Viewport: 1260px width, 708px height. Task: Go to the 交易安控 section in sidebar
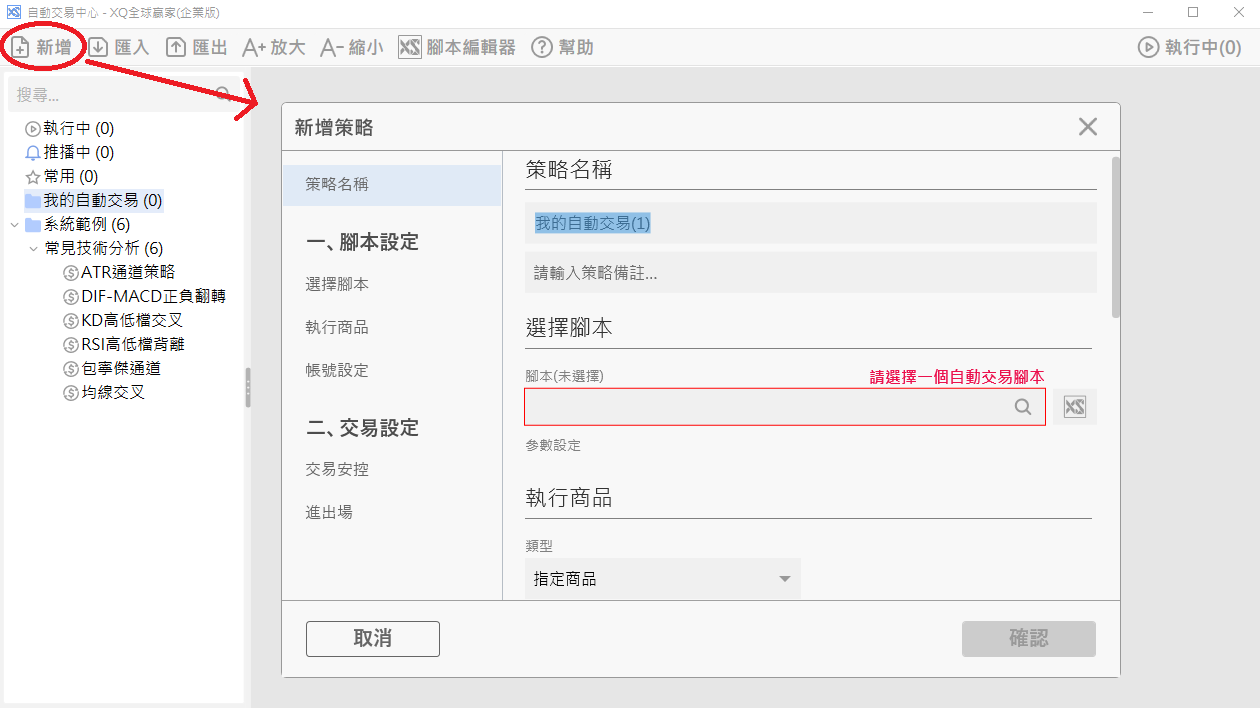point(337,469)
